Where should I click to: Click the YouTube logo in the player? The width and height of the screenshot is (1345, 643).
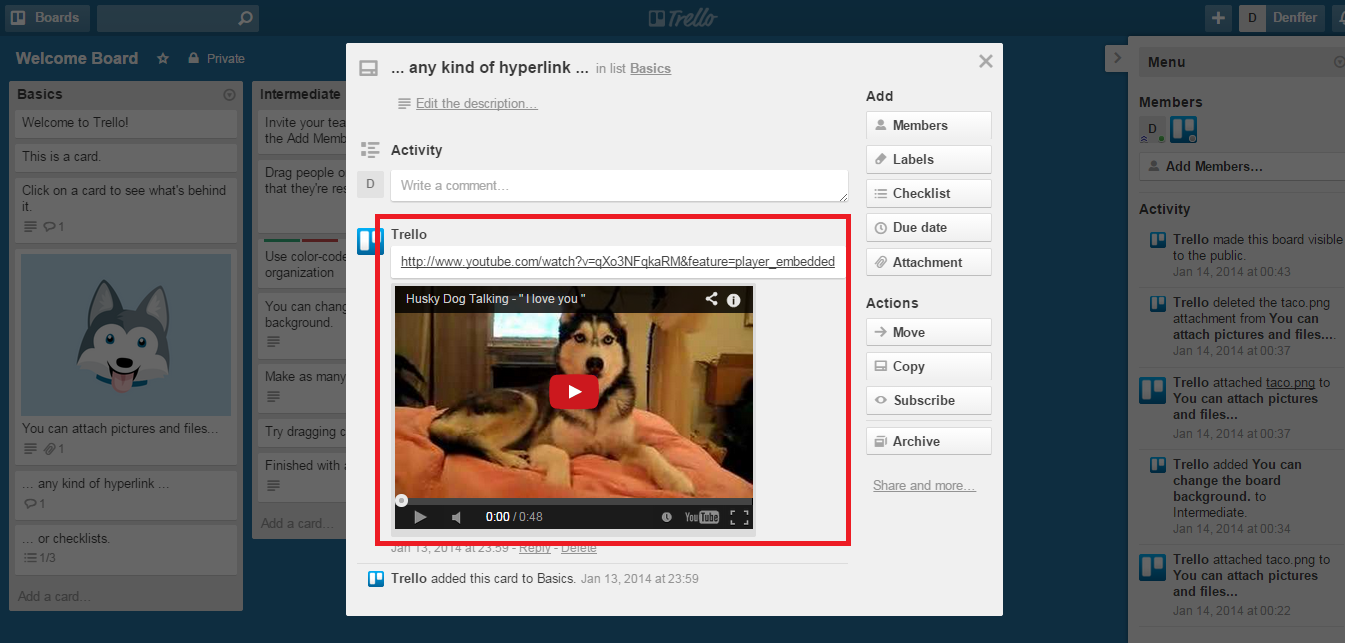tap(702, 517)
